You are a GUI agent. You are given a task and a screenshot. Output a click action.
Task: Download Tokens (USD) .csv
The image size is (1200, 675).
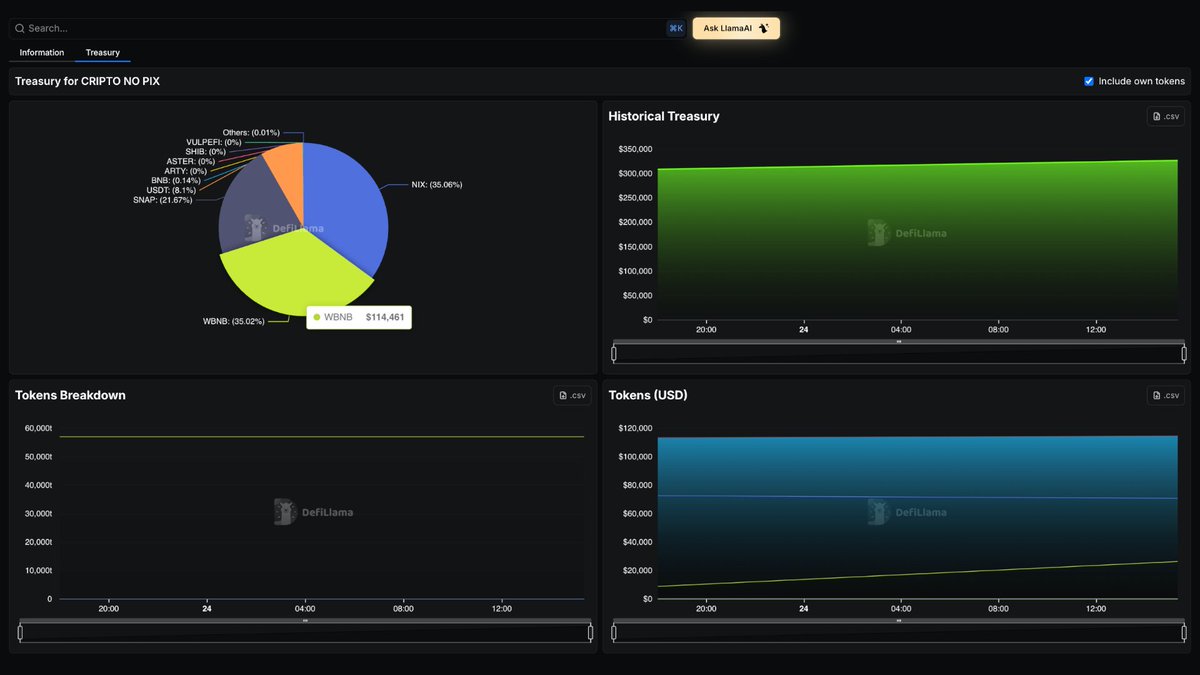(1166, 395)
